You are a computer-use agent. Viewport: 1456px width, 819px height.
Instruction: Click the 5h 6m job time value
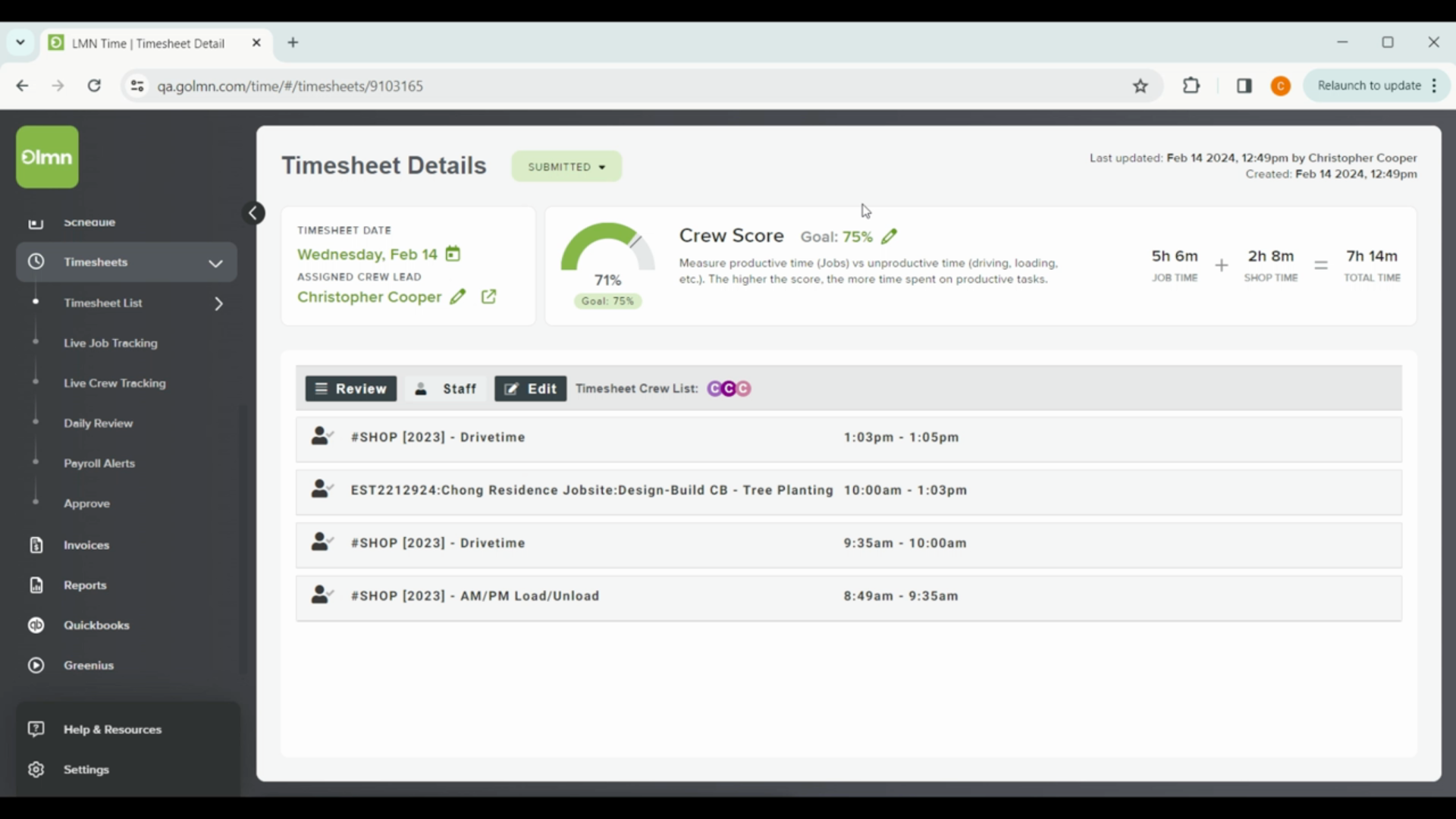click(x=1175, y=256)
